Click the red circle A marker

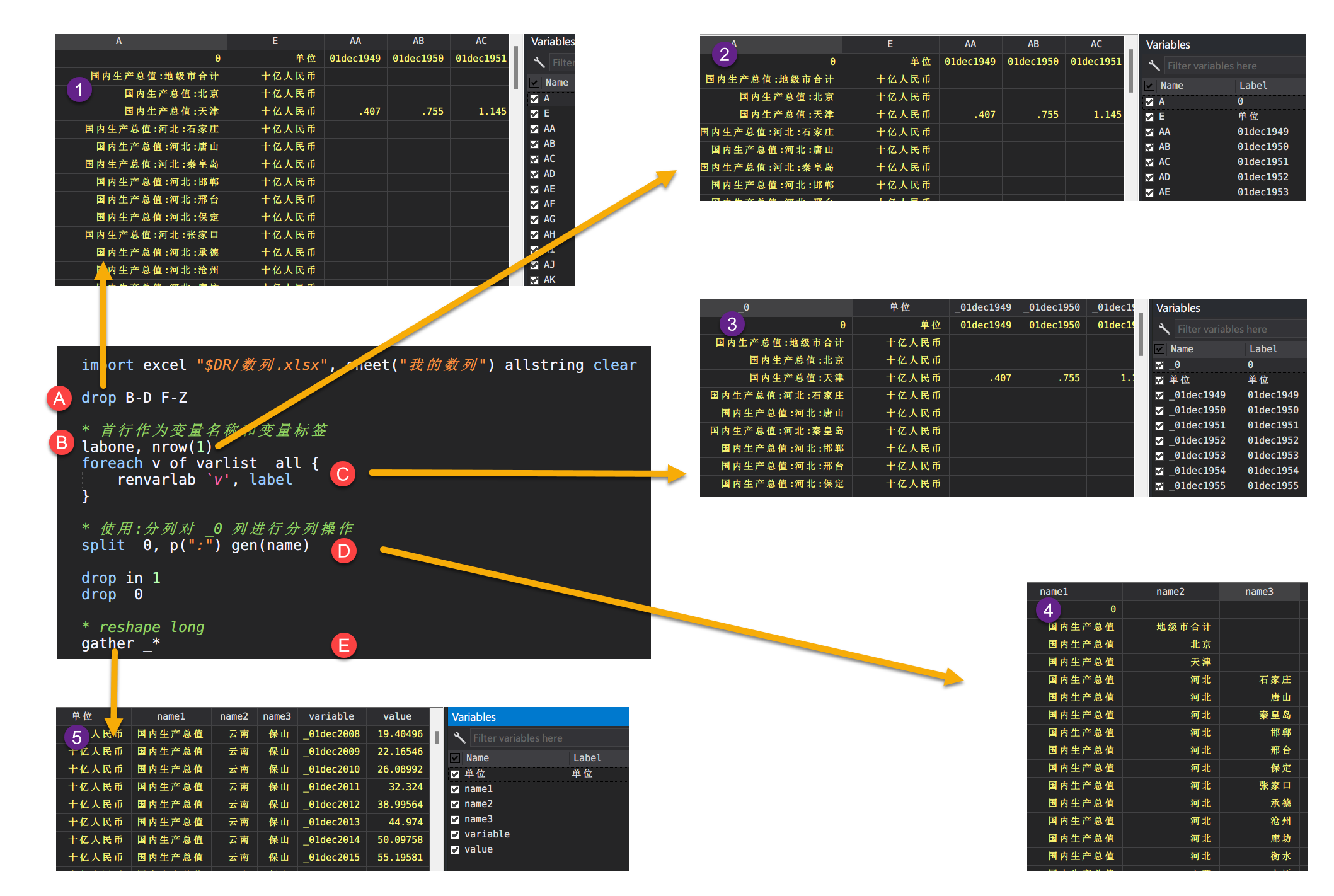(59, 398)
